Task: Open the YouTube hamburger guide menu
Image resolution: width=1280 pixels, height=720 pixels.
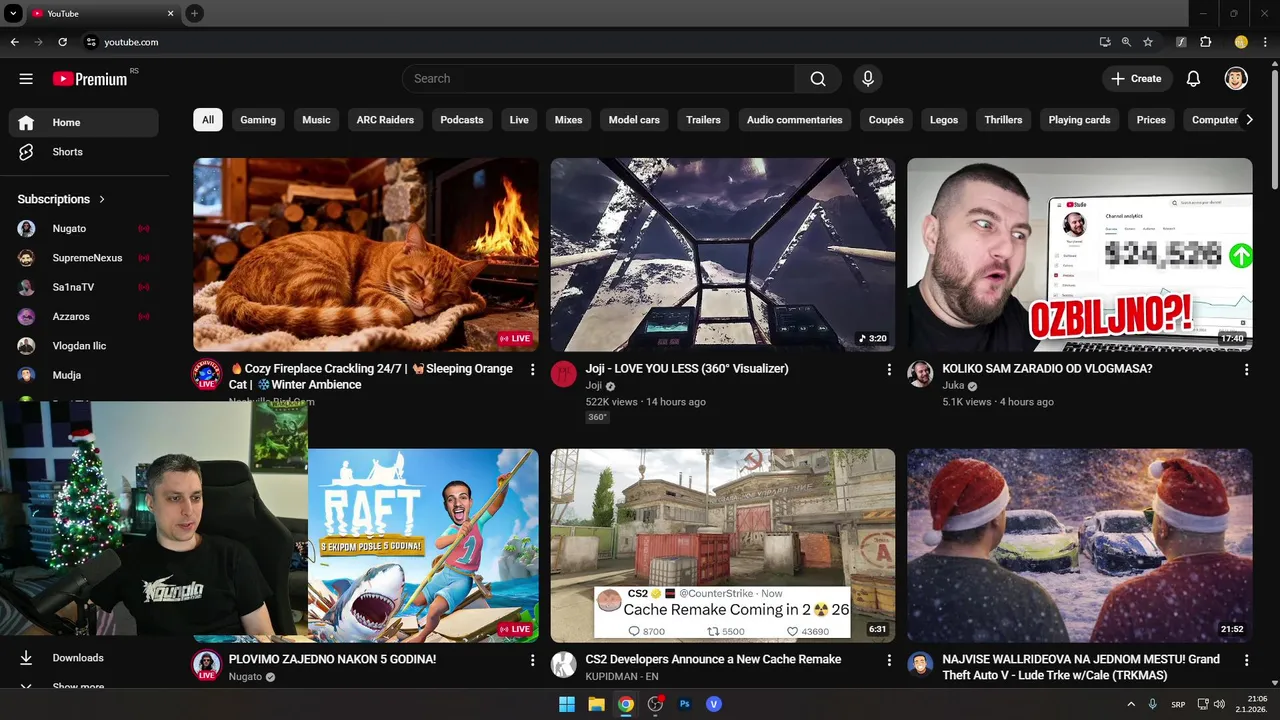Action: point(26,79)
